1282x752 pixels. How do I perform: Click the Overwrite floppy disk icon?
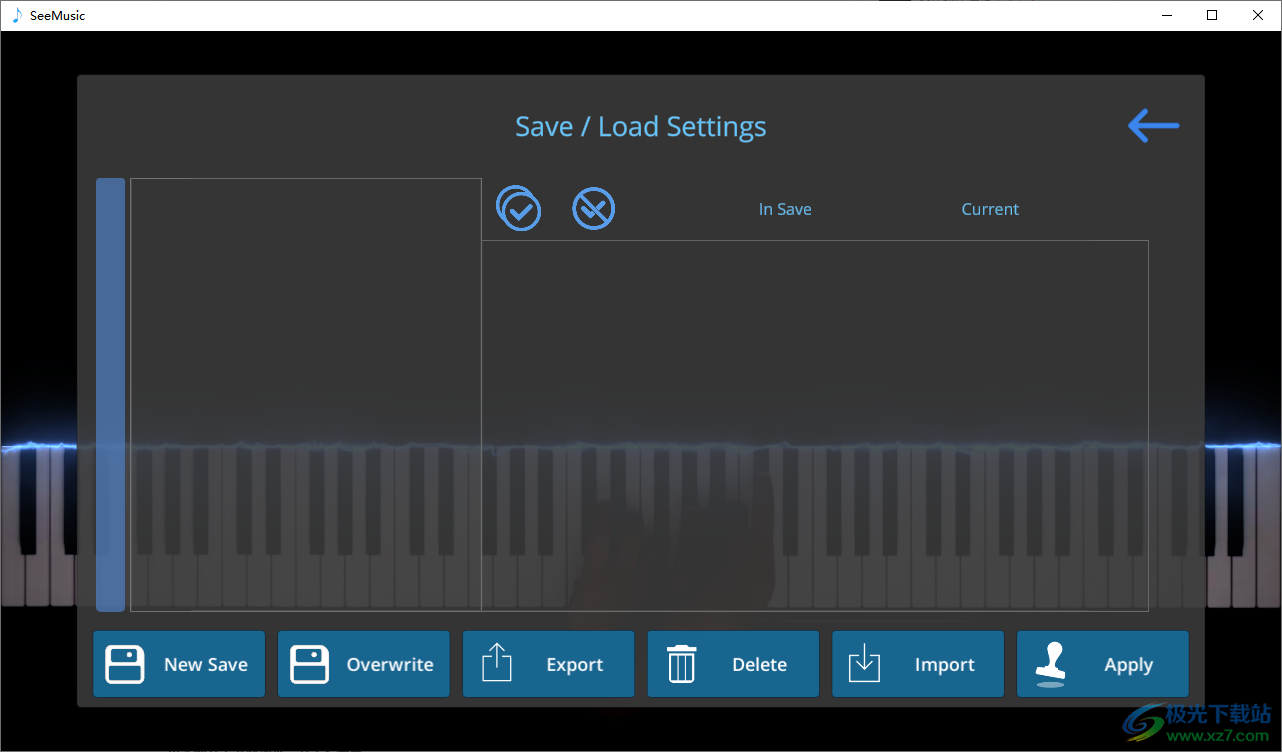click(309, 663)
